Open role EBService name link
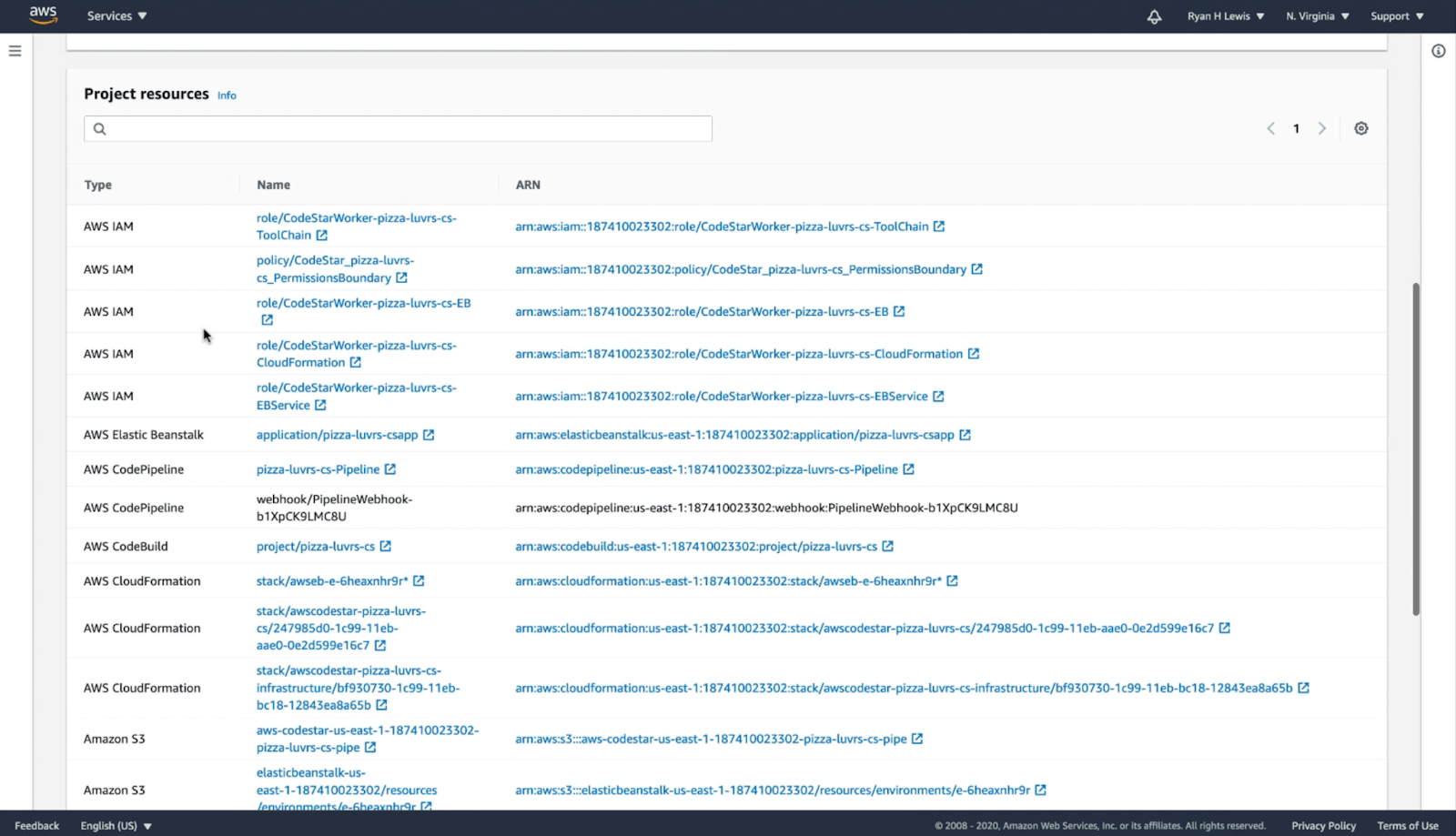The height and width of the screenshot is (836, 1456). [x=356, y=397]
